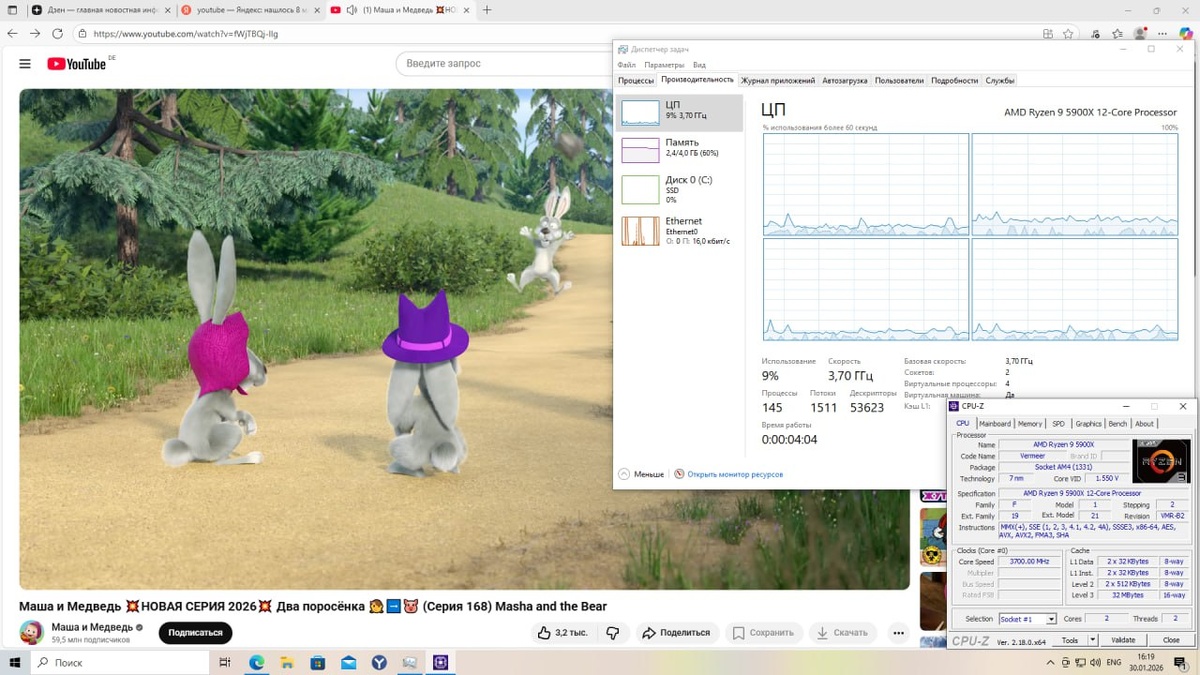1200x675 pixels.
Task: Select the CPU-Z icon in the taskbar
Action: click(440, 662)
